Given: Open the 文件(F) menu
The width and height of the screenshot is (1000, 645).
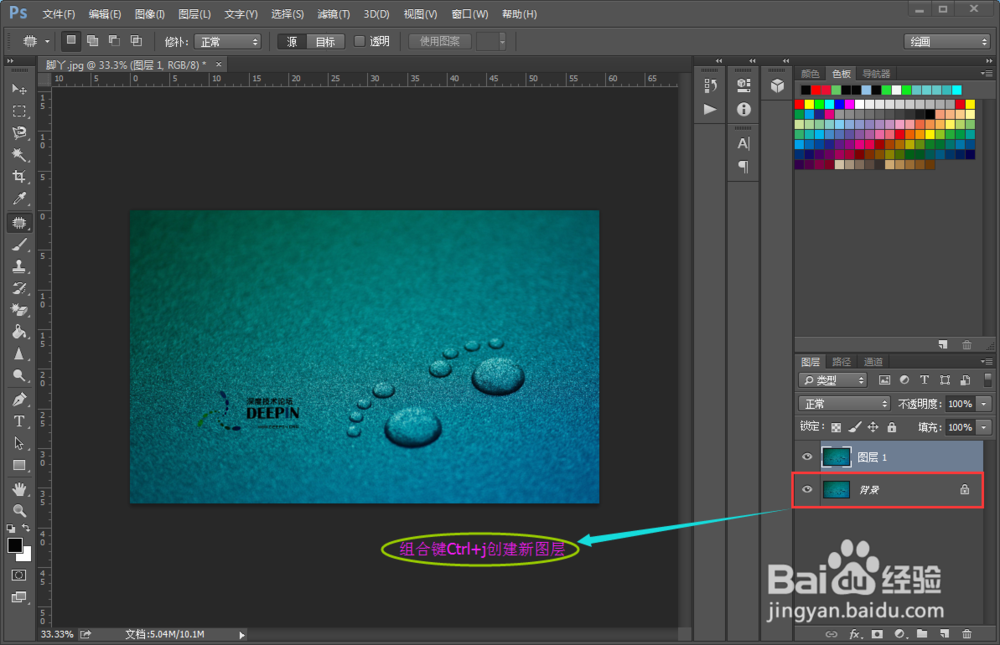Looking at the screenshot, I should coord(59,13).
